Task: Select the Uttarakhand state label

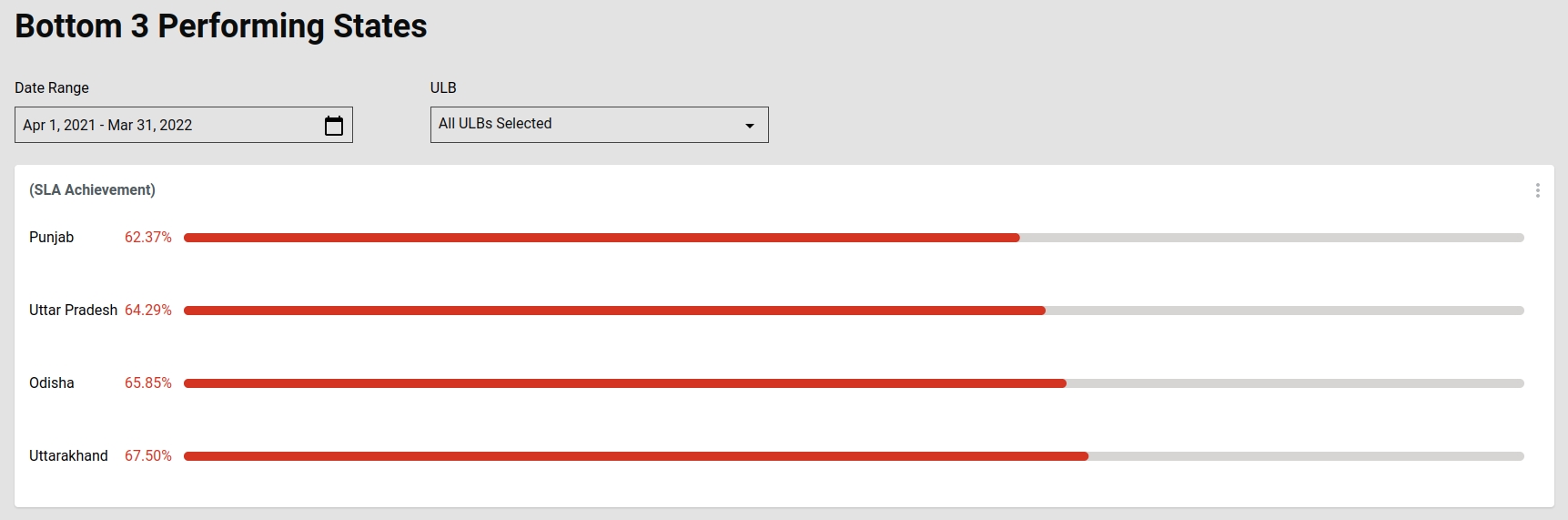Action: tap(68, 456)
